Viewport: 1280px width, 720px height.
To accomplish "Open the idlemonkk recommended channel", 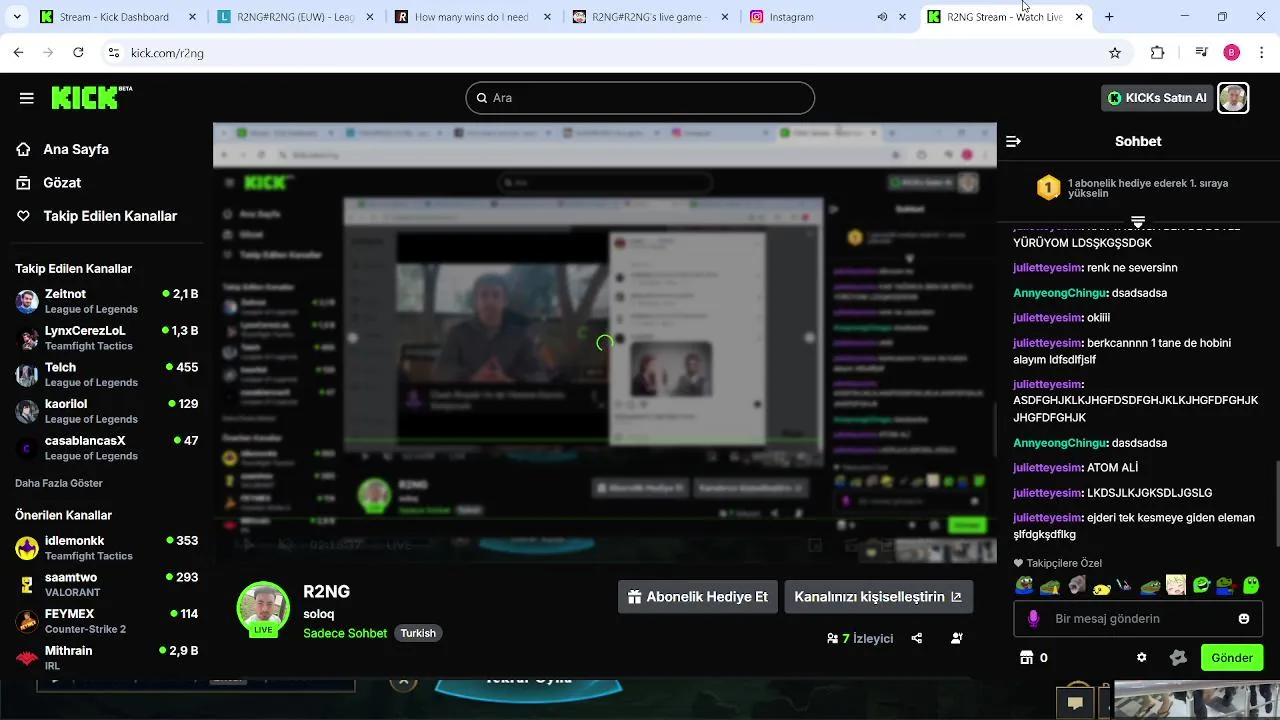I will coord(107,548).
